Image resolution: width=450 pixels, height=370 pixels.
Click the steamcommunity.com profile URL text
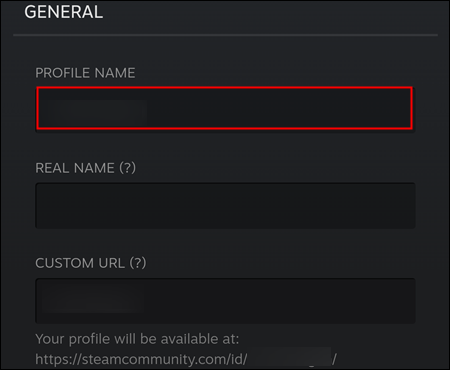click(x=186, y=359)
